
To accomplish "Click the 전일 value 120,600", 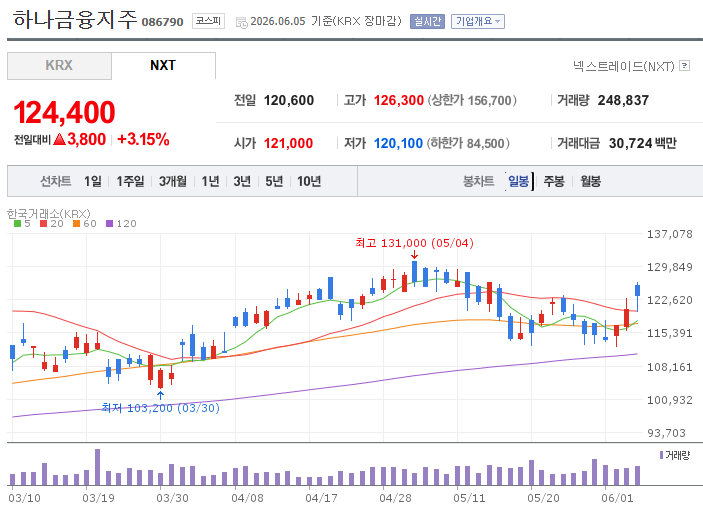I will [x=289, y=100].
